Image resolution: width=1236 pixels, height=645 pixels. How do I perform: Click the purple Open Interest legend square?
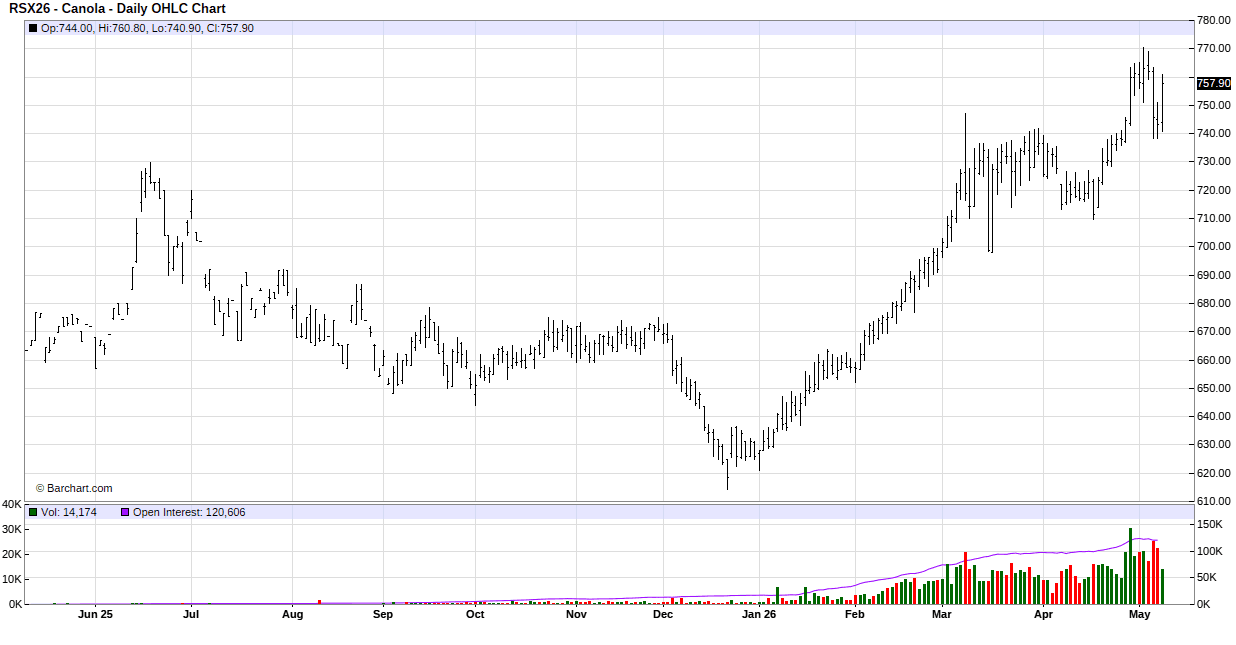[125, 512]
